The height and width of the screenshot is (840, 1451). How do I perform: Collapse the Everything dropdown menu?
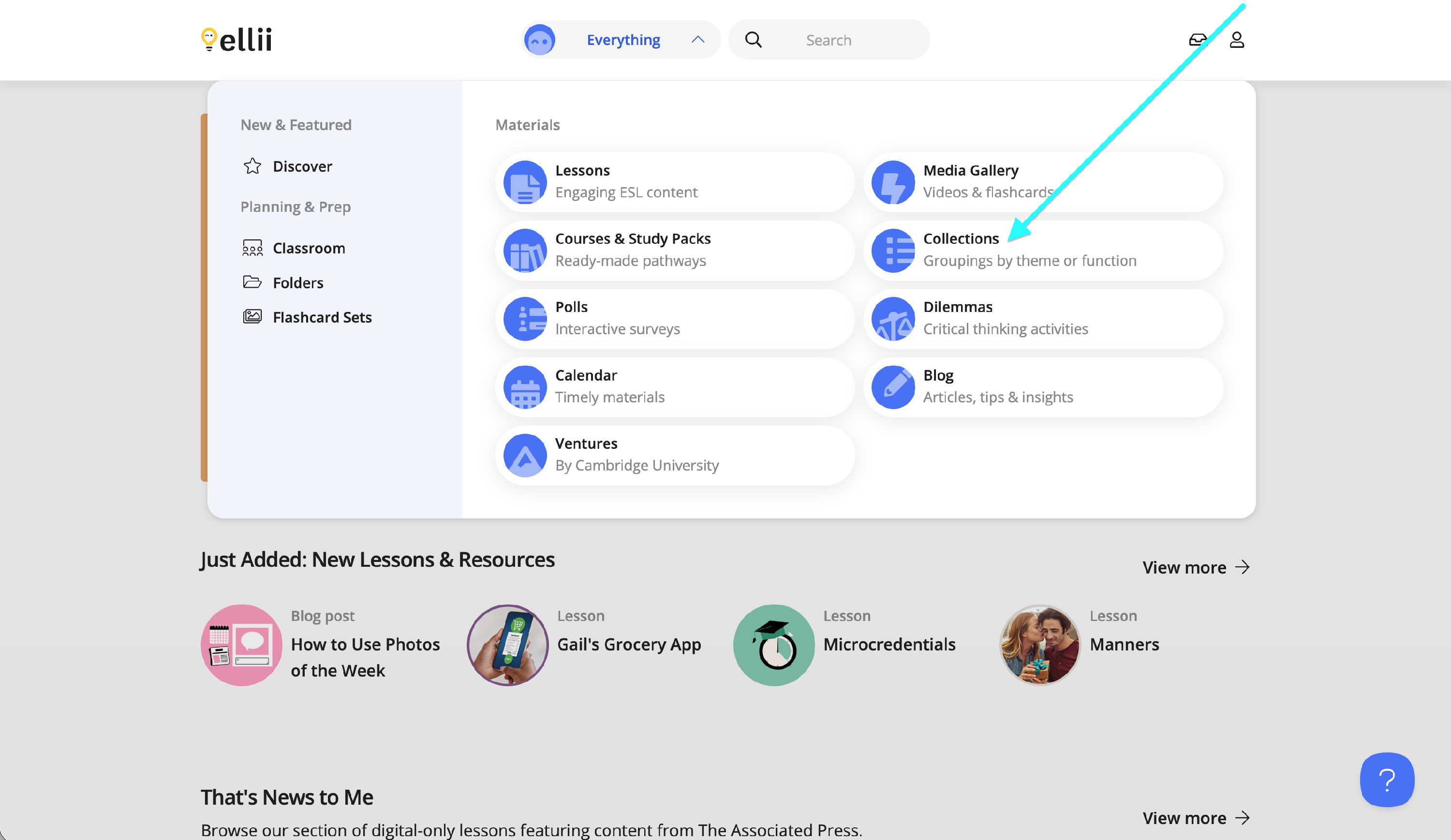pyautogui.click(x=622, y=40)
